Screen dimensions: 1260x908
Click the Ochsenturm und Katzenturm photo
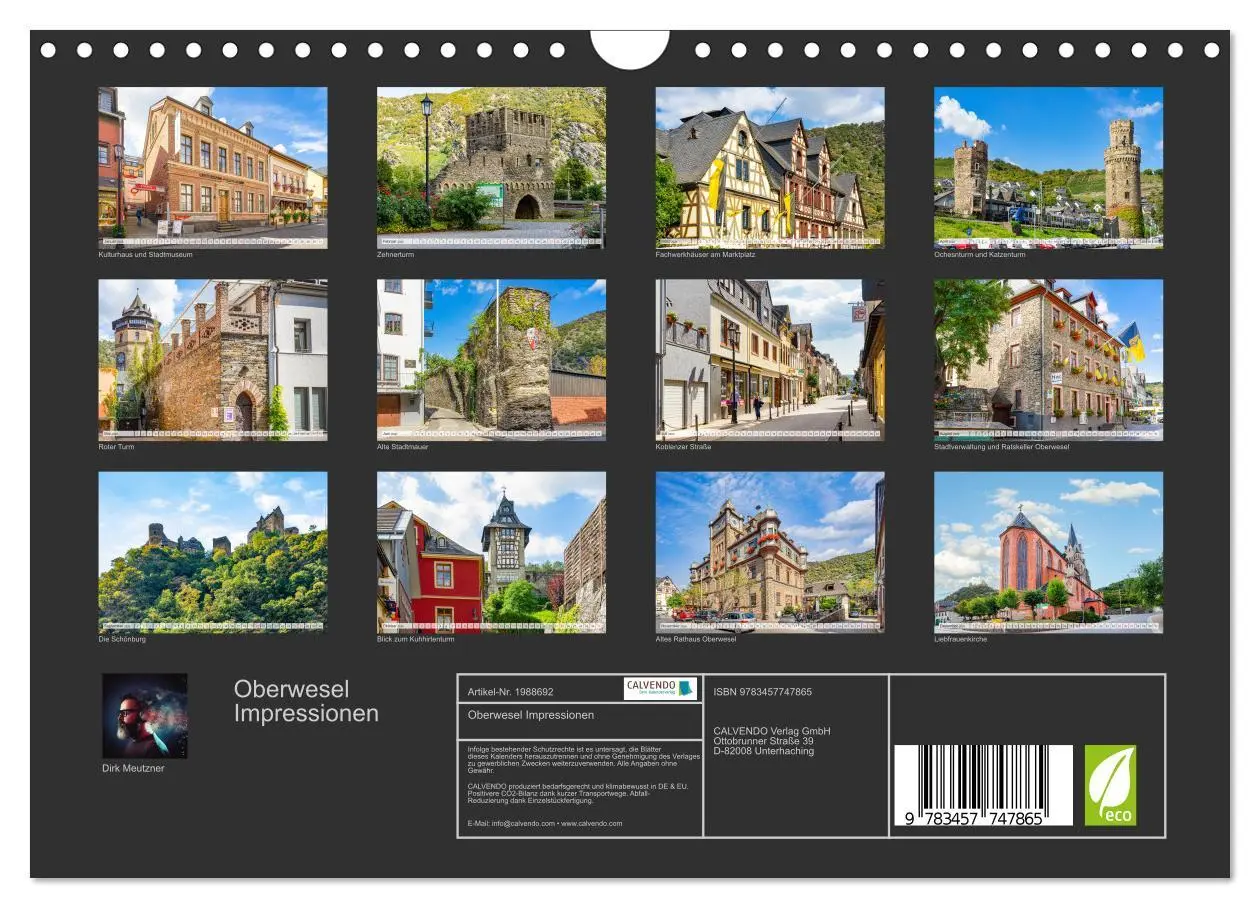pos(1048,167)
